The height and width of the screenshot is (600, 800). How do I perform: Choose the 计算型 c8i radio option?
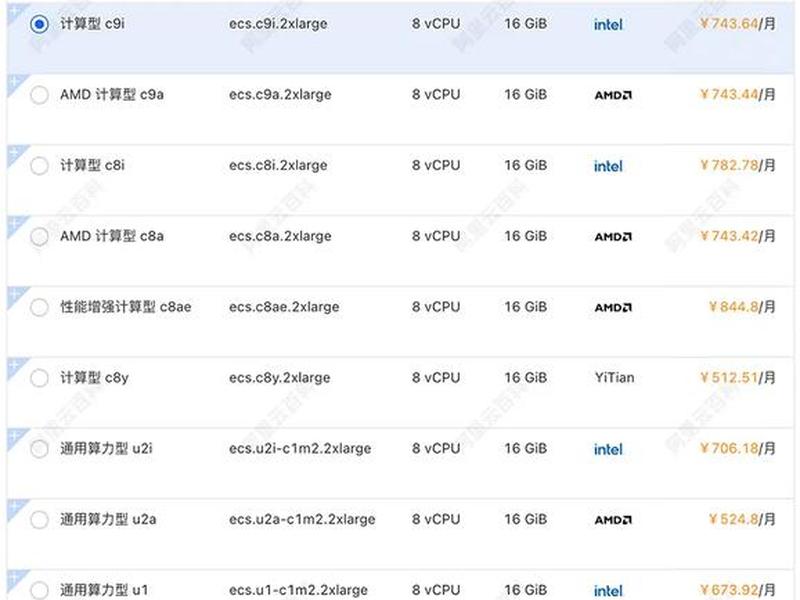point(39,166)
